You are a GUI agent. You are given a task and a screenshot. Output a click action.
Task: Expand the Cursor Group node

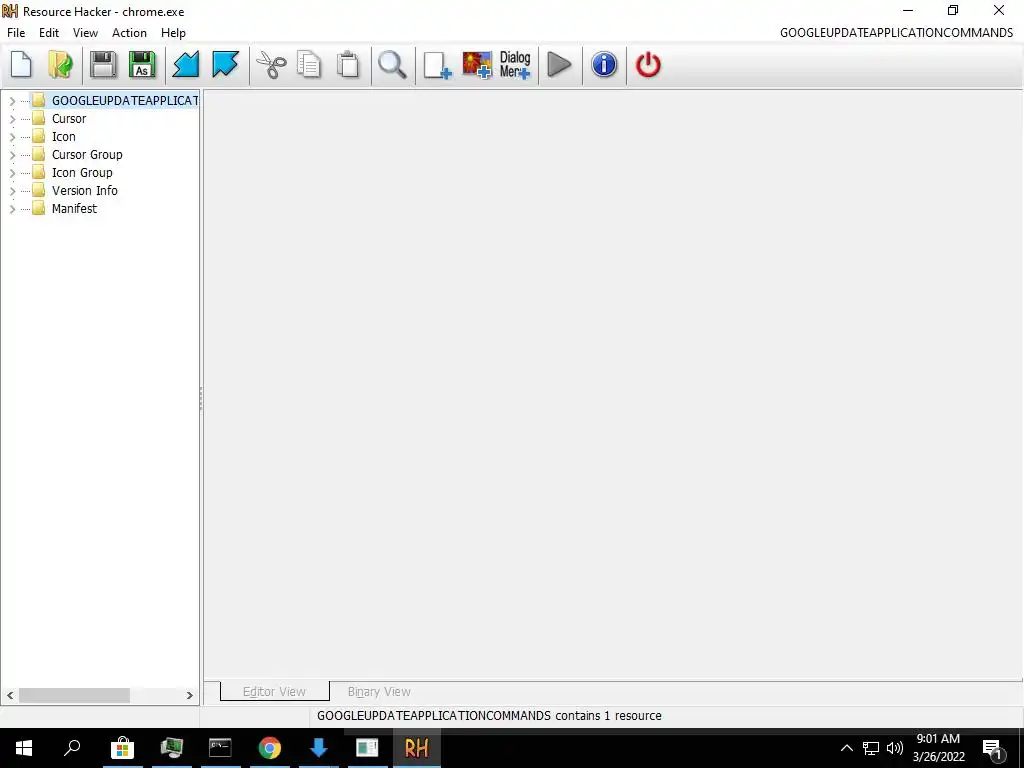(12, 155)
